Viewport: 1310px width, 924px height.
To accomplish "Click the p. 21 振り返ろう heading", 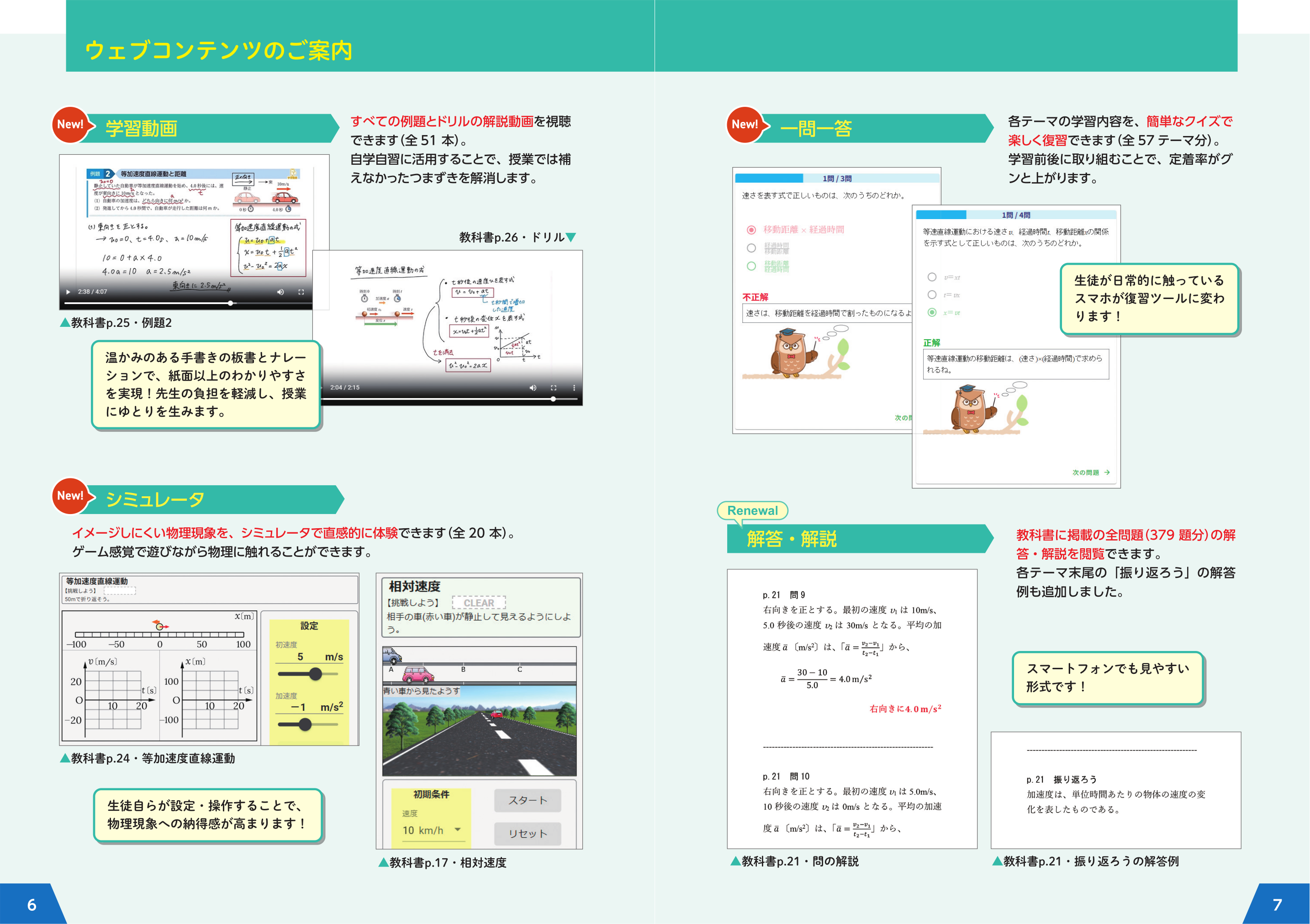I will pyautogui.click(x=1062, y=780).
